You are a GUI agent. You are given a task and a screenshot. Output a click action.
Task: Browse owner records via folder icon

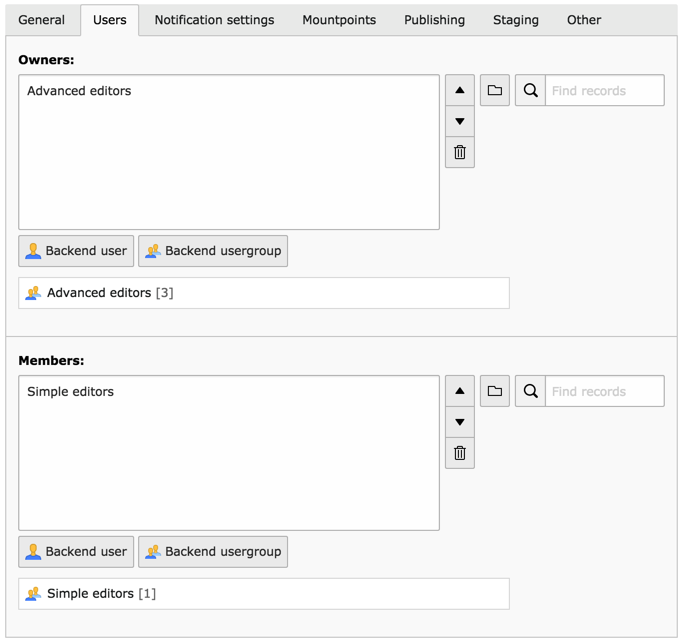(x=495, y=91)
